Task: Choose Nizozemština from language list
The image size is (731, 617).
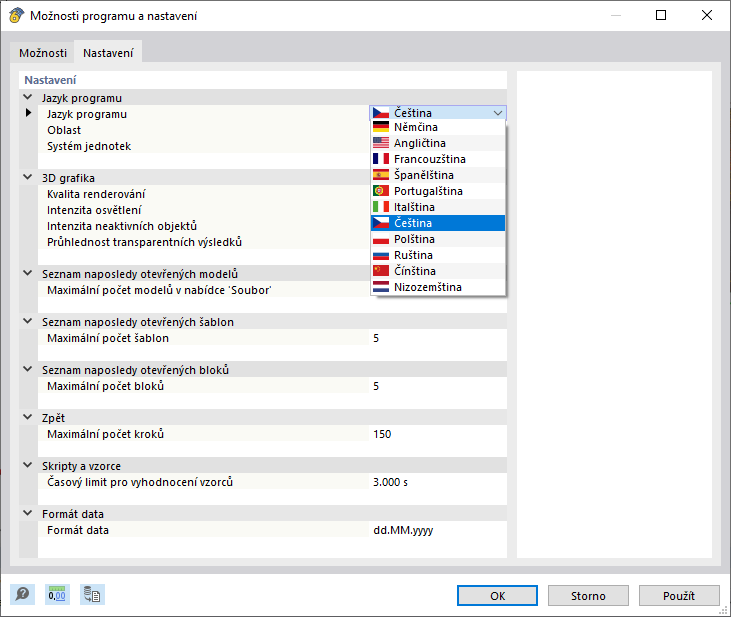Action: 438,287
